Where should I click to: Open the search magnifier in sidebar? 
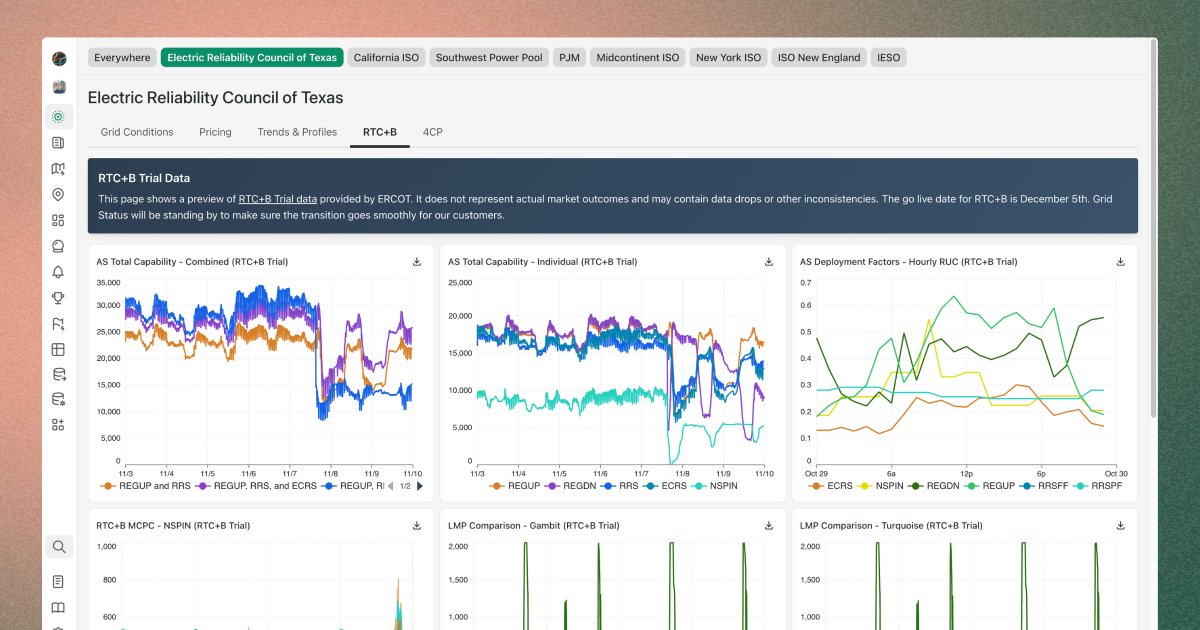(59, 547)
